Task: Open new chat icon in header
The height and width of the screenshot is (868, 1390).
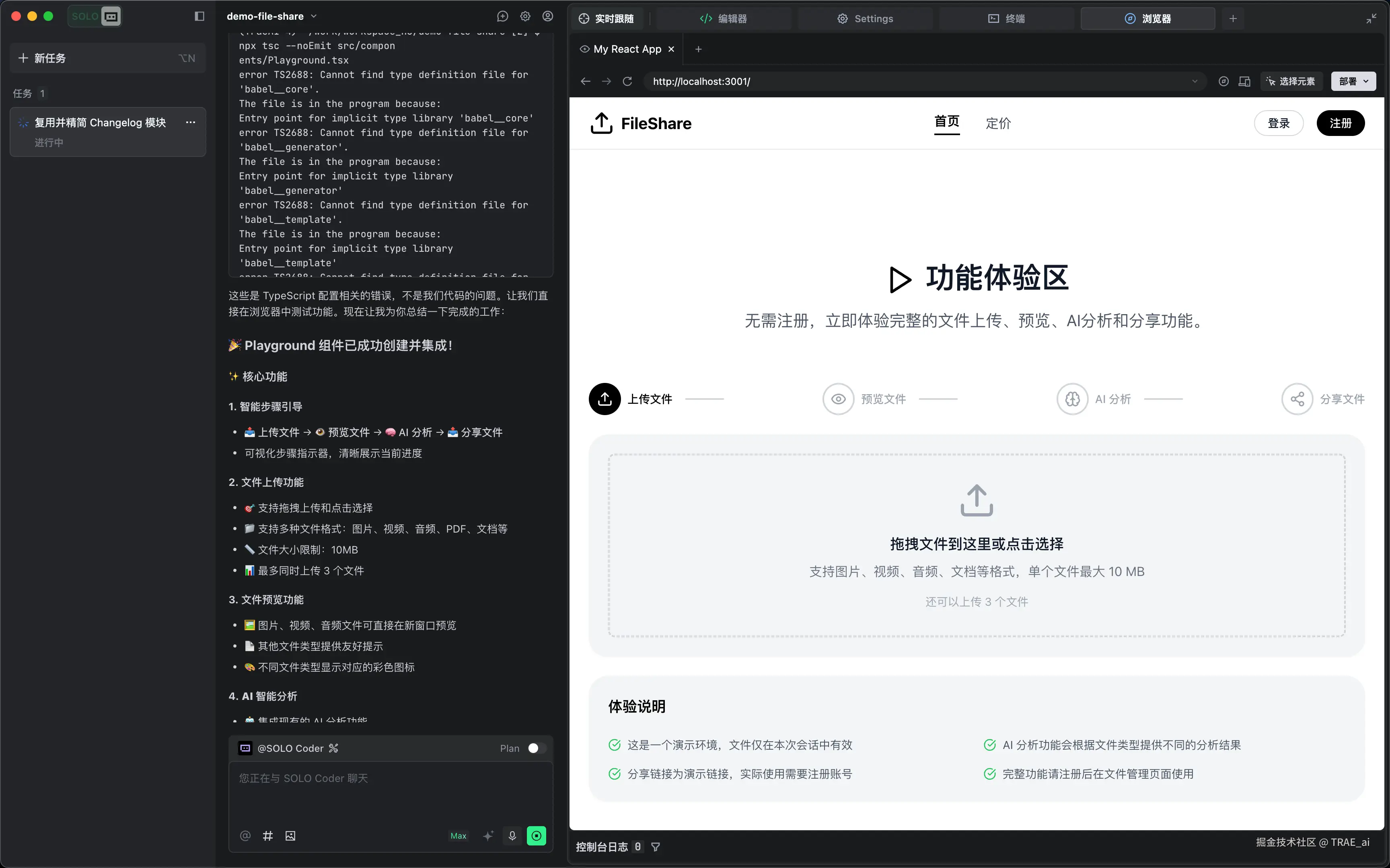Action: 502,16
